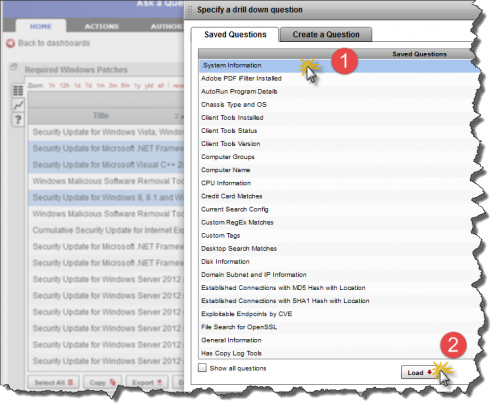Select Domain Subnet and IP Information question
Viewport: 500px width, 413px height.
pos(338,275)
